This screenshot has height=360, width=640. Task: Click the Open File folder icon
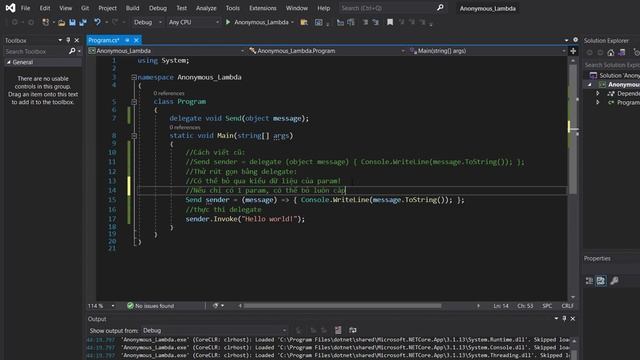coord(61,22)
